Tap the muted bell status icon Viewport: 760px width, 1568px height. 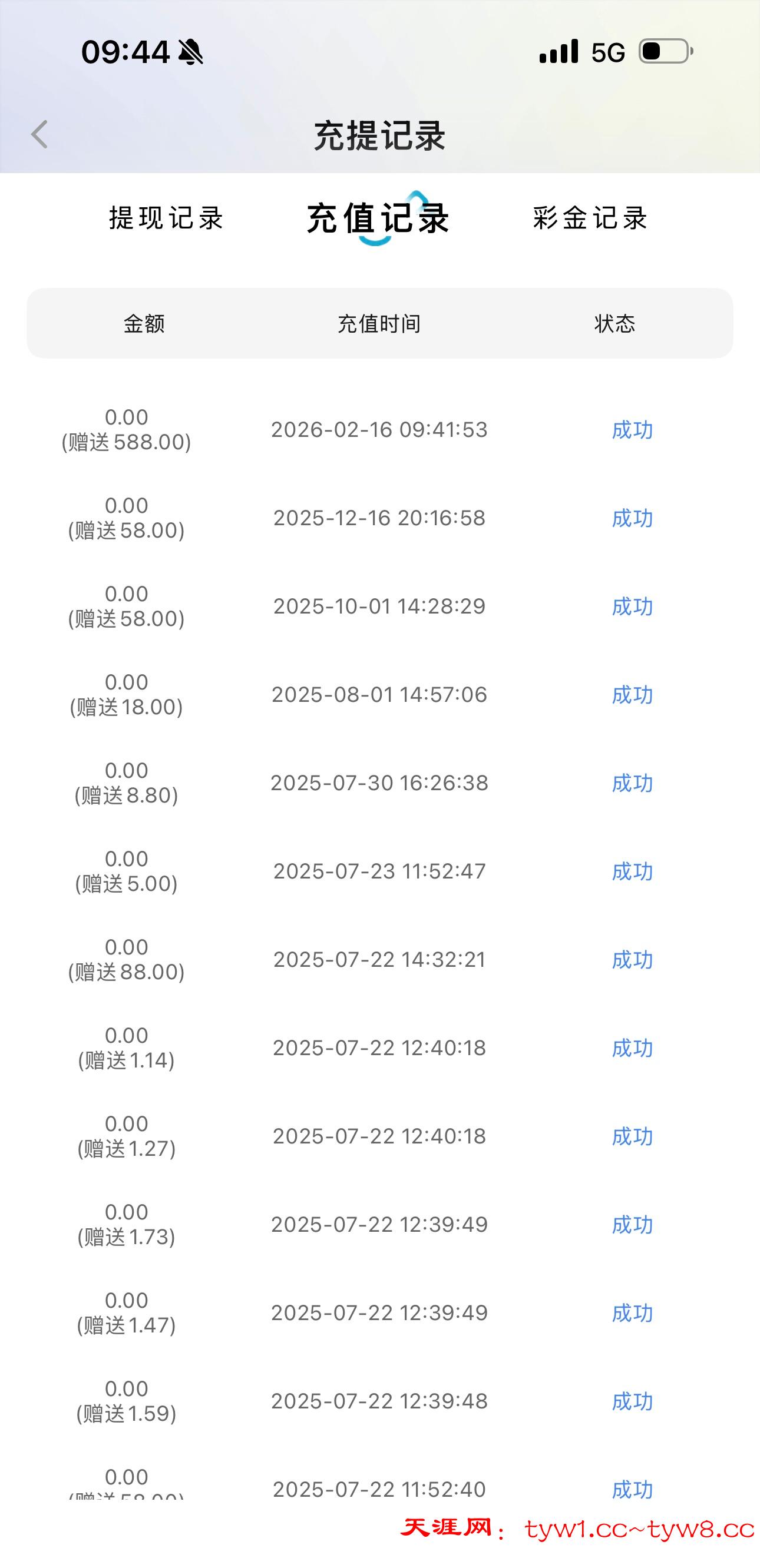(191, 52)
